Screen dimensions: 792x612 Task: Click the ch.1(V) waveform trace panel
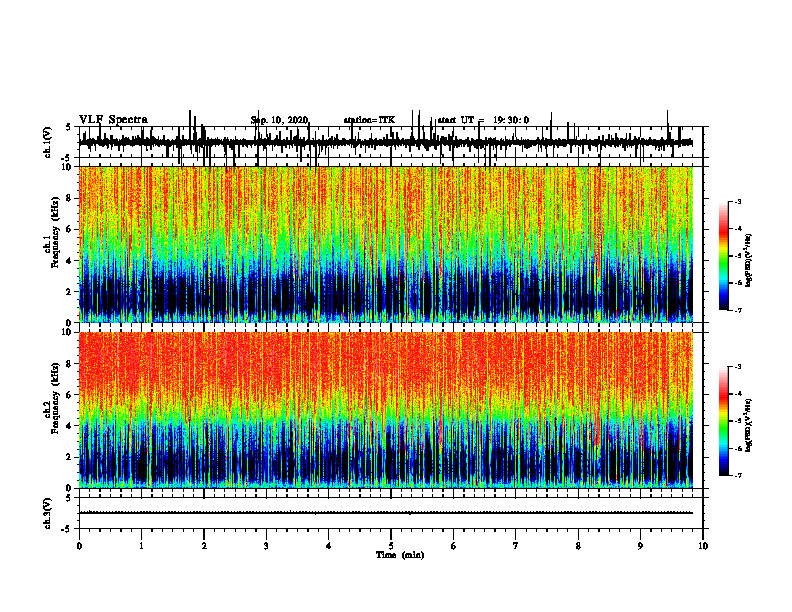click(x=391, y=142)
